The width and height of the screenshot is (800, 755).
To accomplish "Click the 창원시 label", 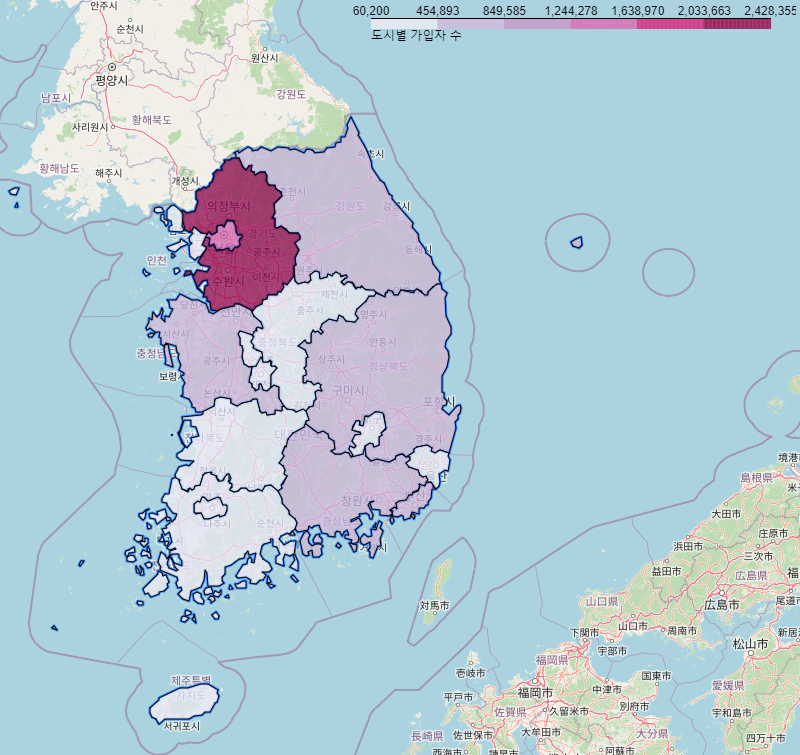I will coord(357,500).
